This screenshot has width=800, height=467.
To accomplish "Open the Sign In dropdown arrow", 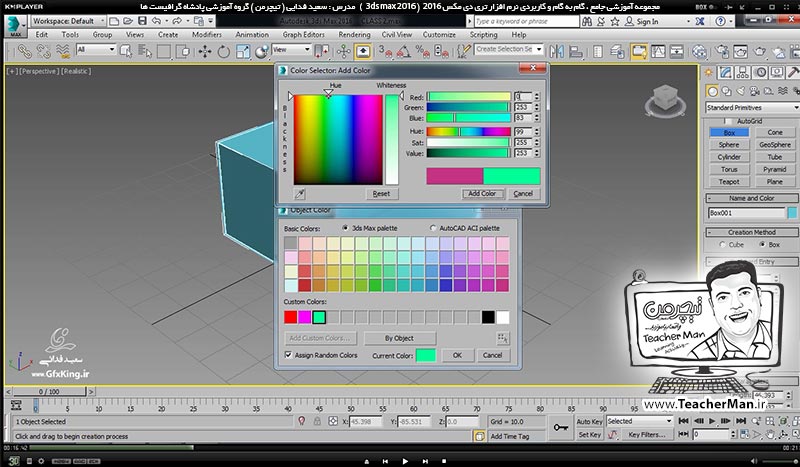I will (x=688, y=21).
